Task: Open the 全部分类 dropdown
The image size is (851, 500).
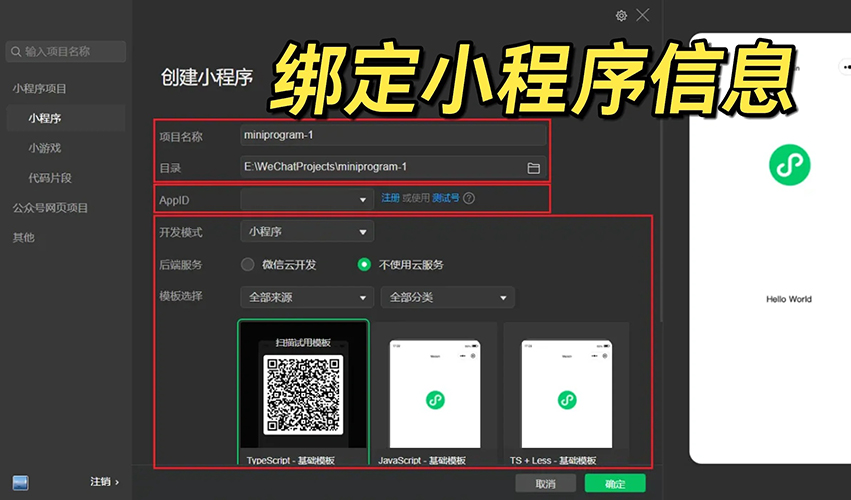Action: (448, 298)
